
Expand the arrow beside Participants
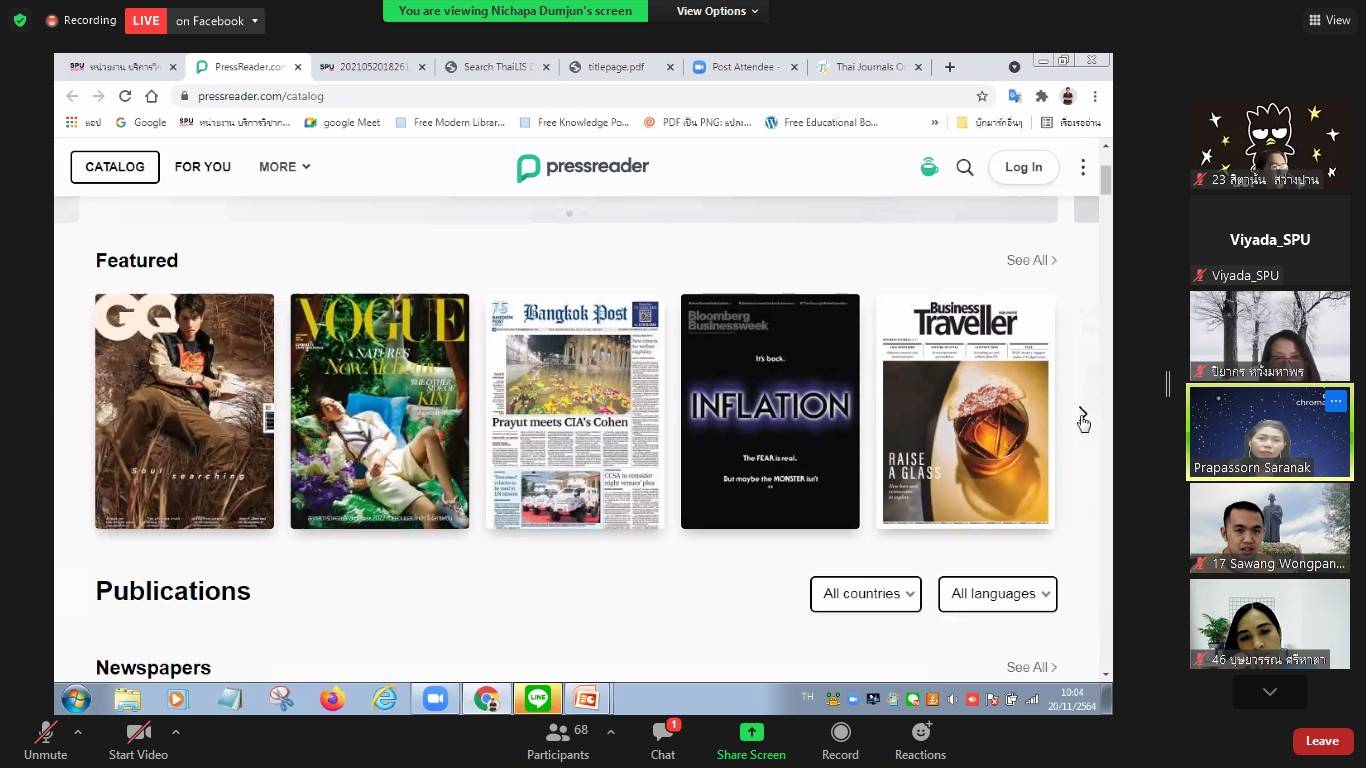click(611, 732)
